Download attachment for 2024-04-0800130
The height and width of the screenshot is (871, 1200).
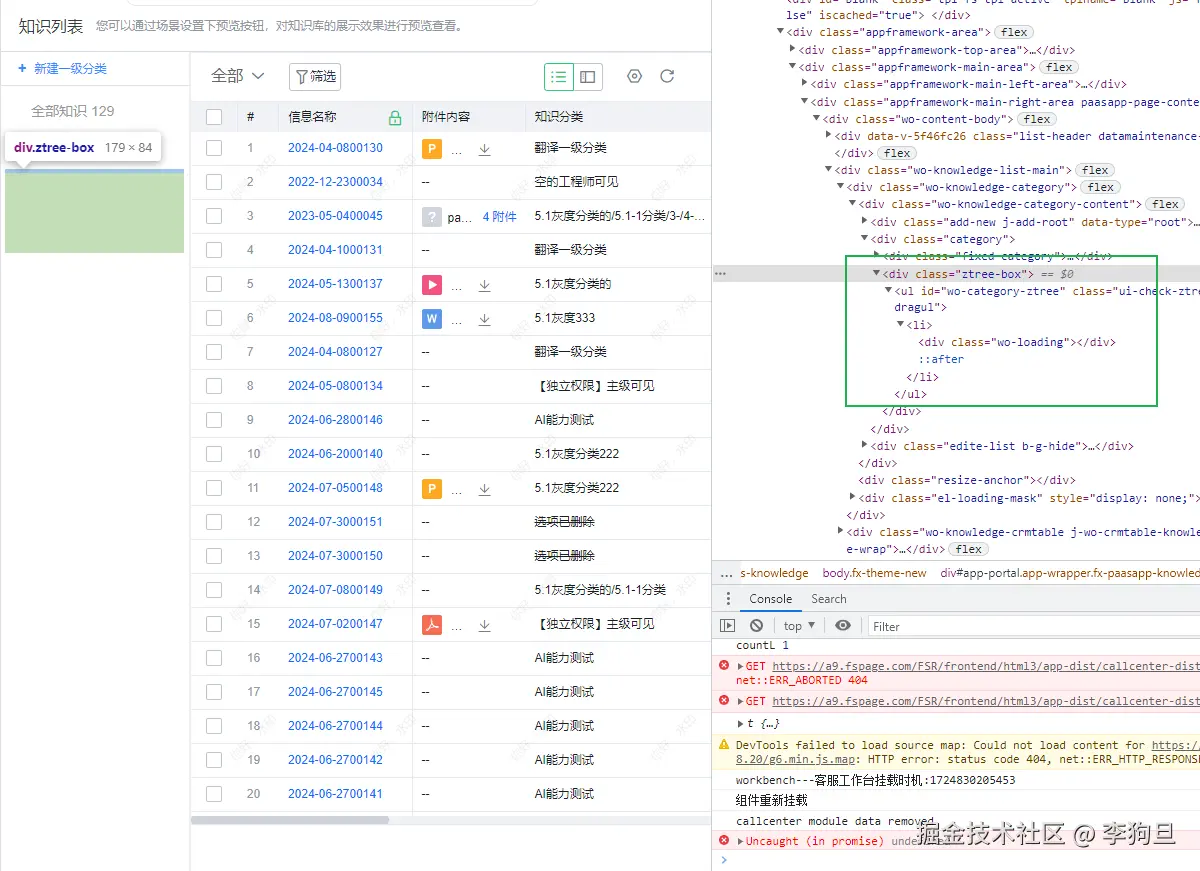tap(484, 149)
